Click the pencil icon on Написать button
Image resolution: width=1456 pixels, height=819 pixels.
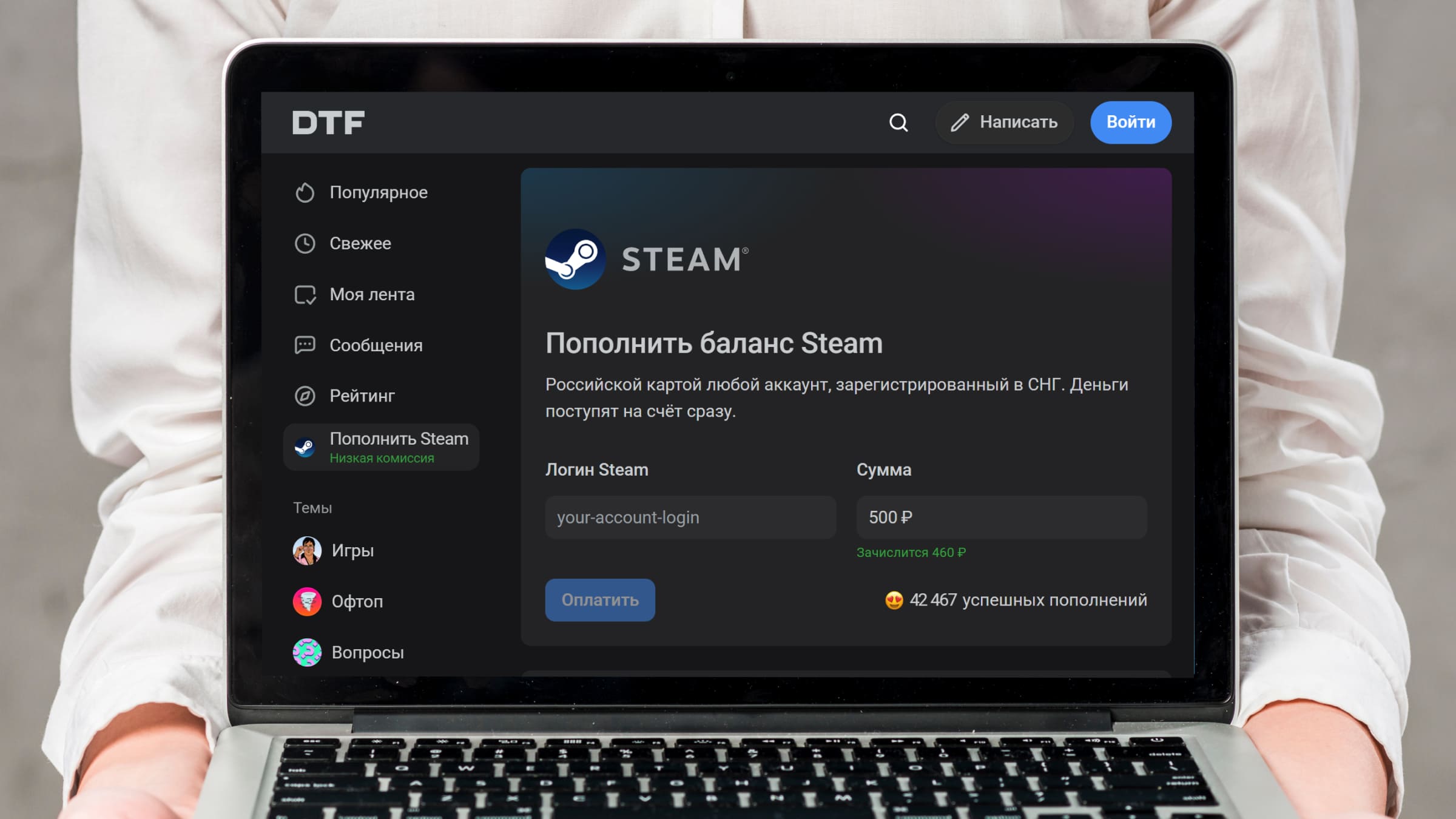959,123
